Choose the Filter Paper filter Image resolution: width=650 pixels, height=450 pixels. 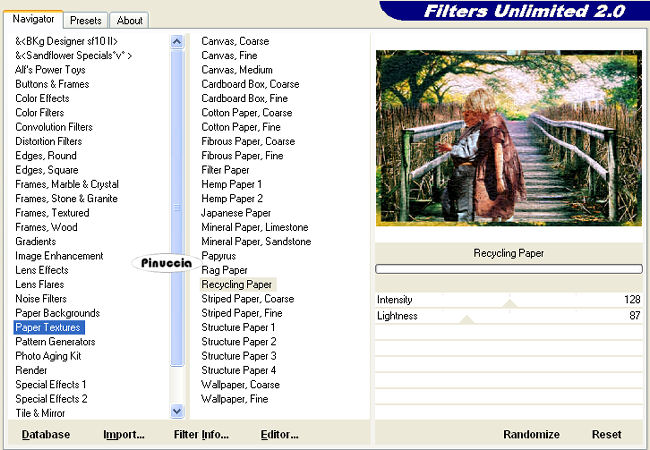coord(225,170)
